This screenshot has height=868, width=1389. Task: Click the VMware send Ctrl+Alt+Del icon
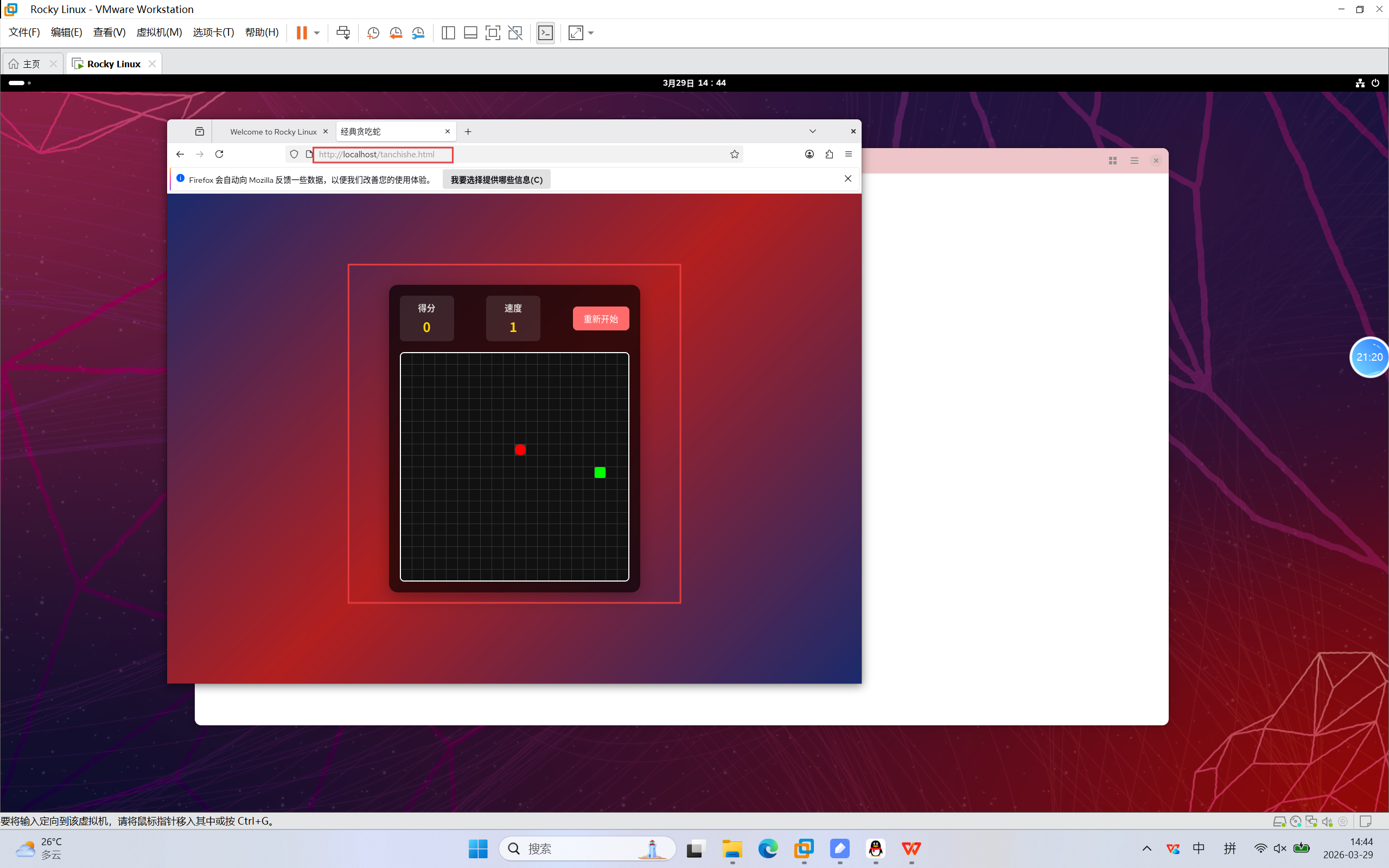pyautogui.click(x=343, y=33)
